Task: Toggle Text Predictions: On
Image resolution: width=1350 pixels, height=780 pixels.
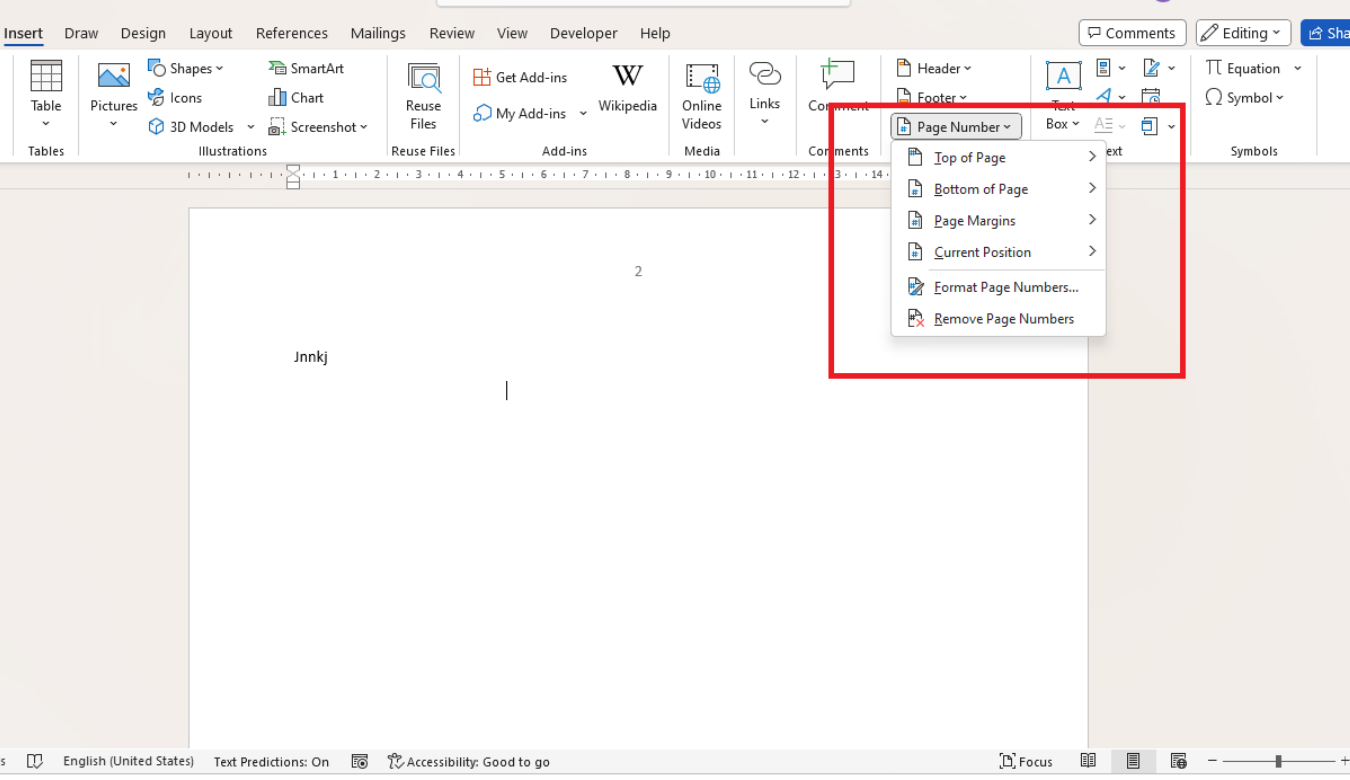Action: (x=271, y=761)
